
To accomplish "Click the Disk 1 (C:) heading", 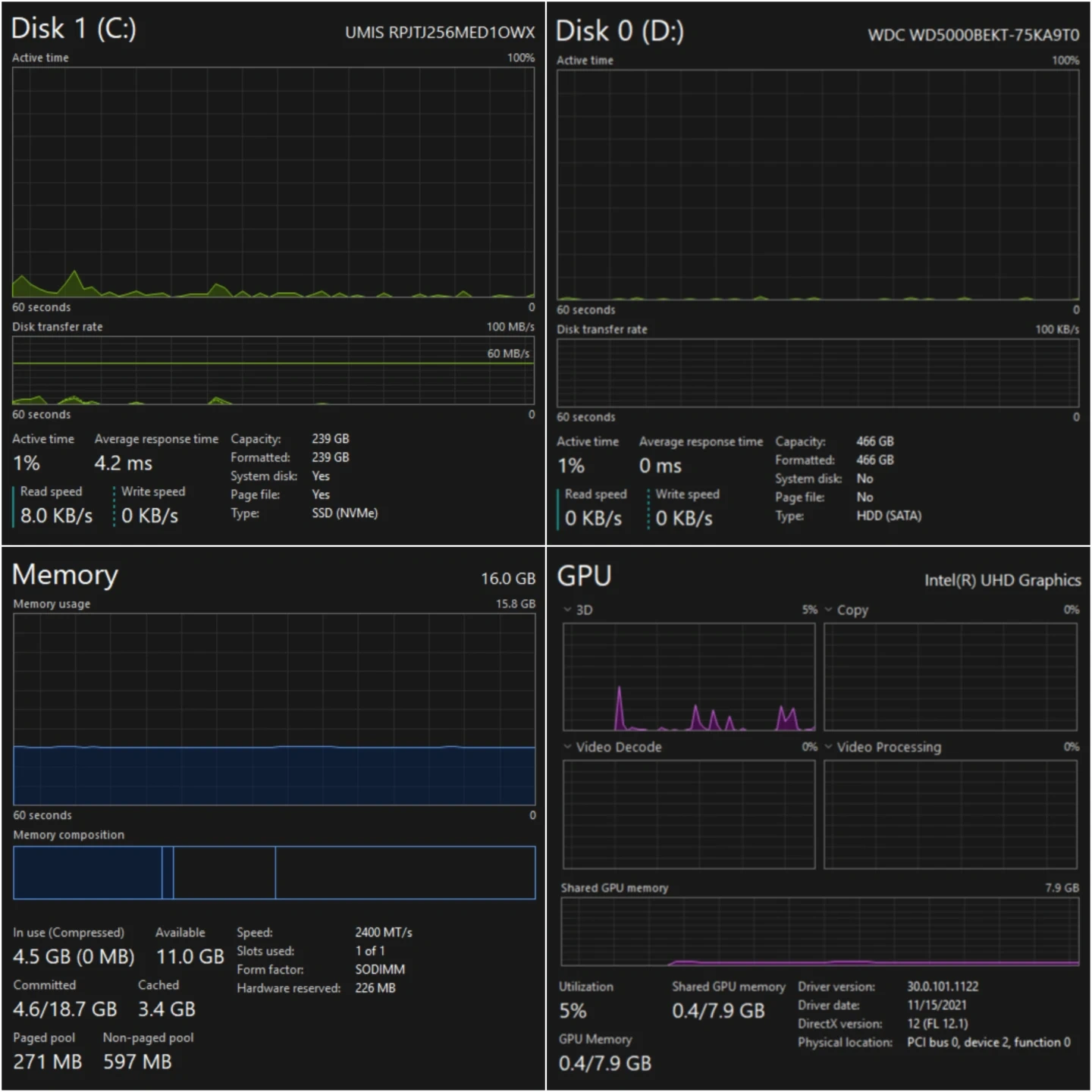I will (x=74, y=29).
